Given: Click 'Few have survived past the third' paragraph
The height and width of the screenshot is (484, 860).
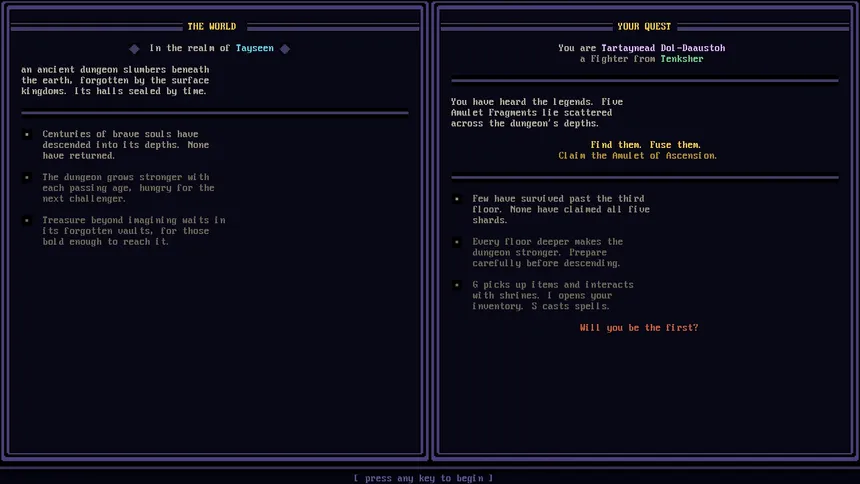Looking at the screenshot, I should coord(561,209).
